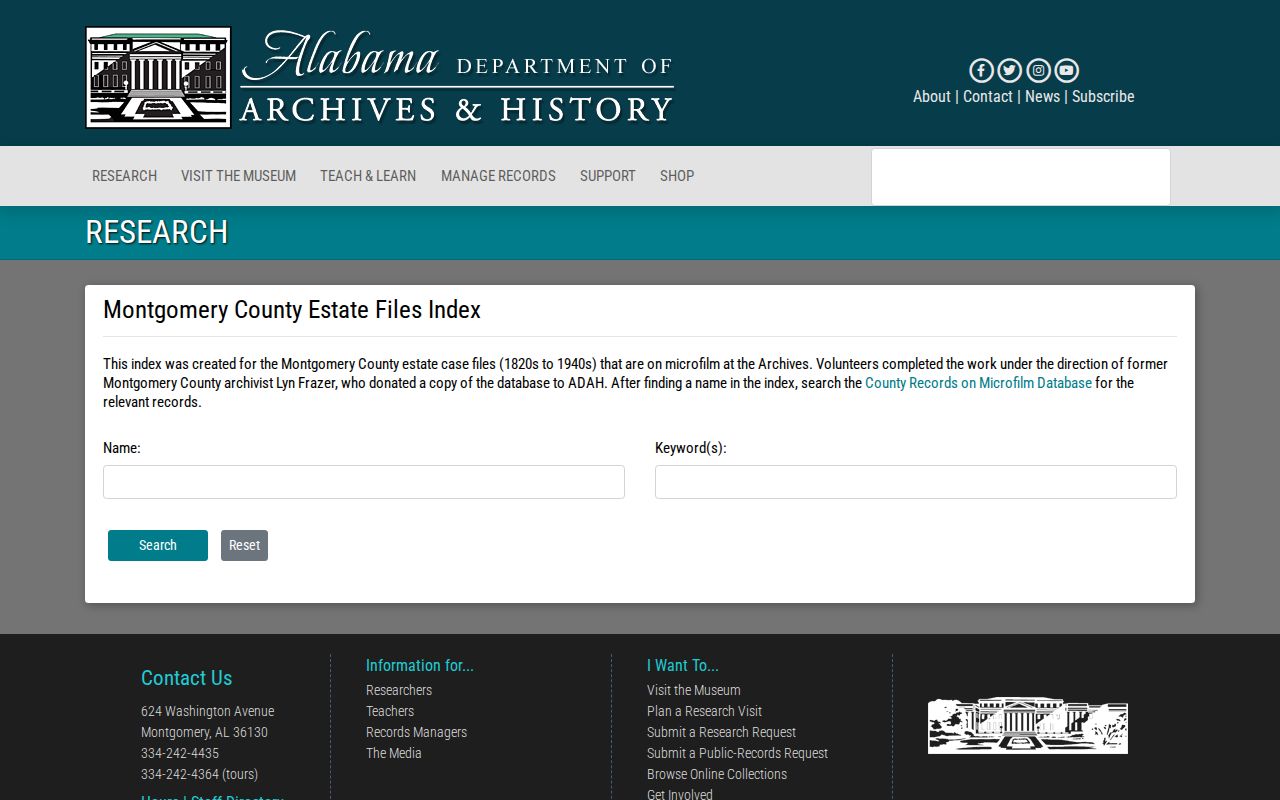This screenshot has width=1280, height=800.
Task: Click the 334-242-4435 phone number
Action: point(180,753)
